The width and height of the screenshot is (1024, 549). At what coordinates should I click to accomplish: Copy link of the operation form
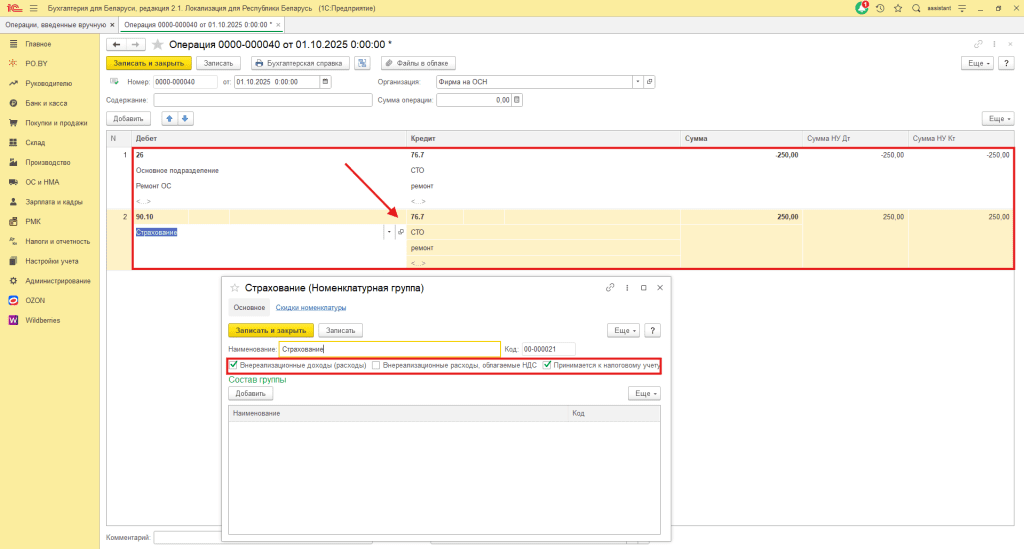pyautogui.click(x=978, y=44)
